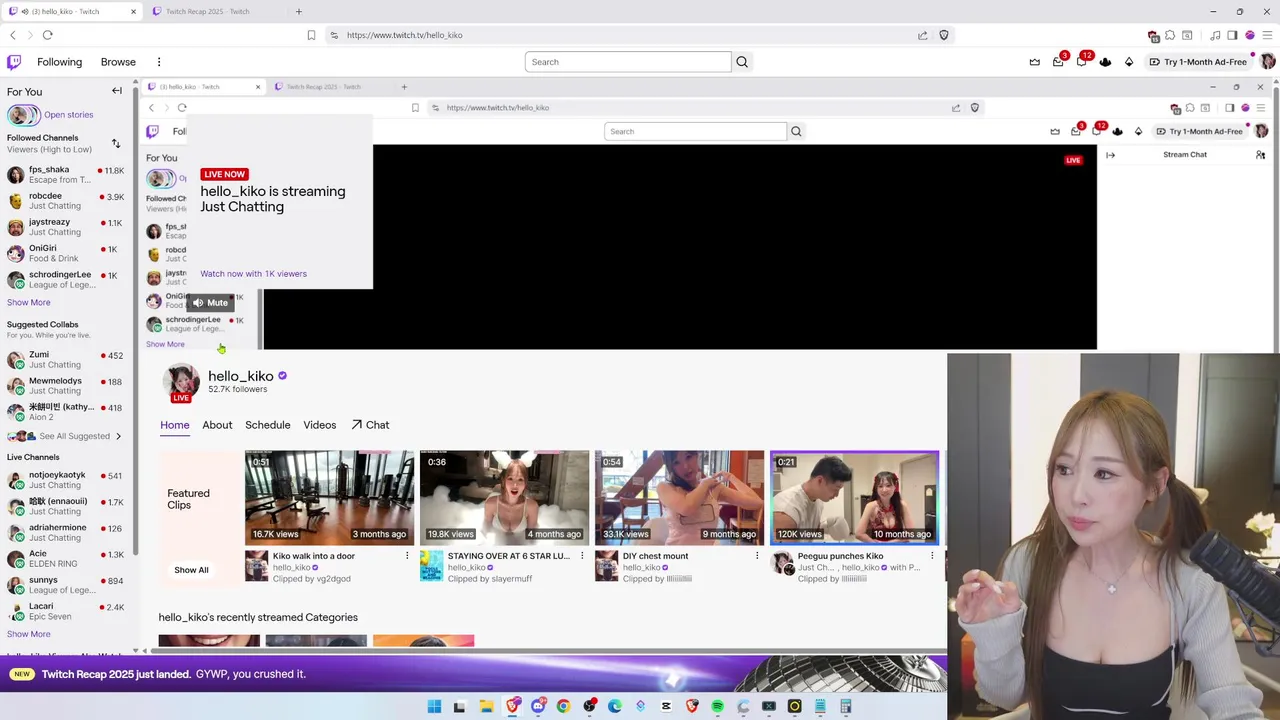Image resolution: width=1280 pixels, height=720 pixels.
Task: Switch to Twitch Recap 2025 browser tab
Action: (x=208, y=12)
